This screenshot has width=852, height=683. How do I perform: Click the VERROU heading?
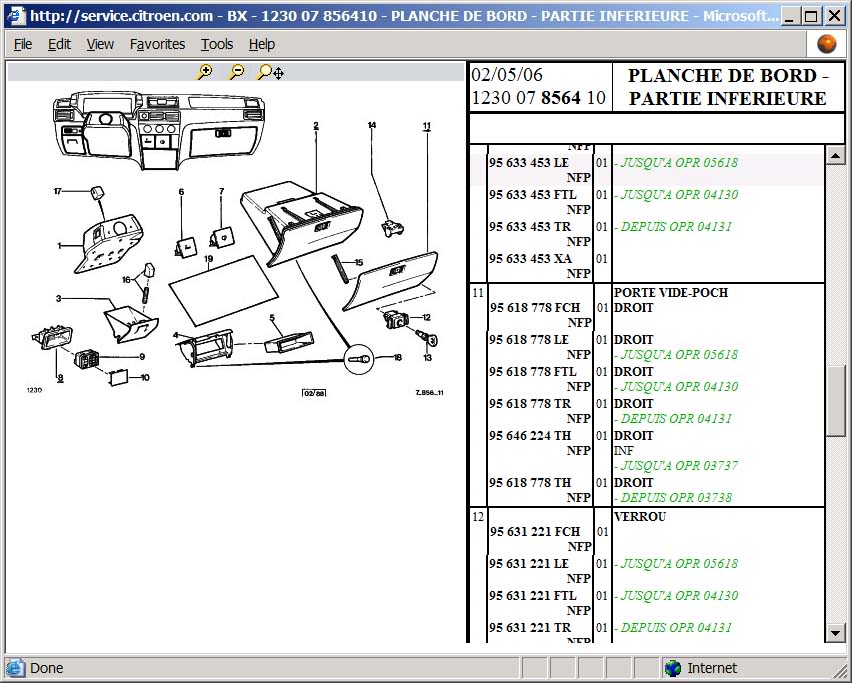[x=640, y=517]
